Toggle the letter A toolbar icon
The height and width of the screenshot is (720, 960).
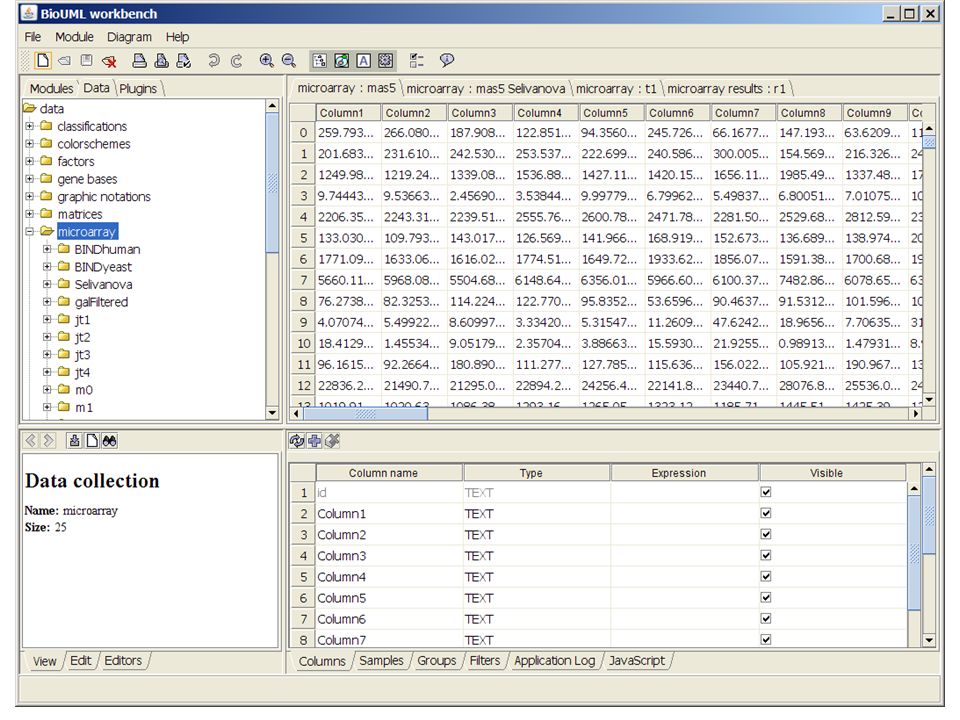[x=364, y=60]
